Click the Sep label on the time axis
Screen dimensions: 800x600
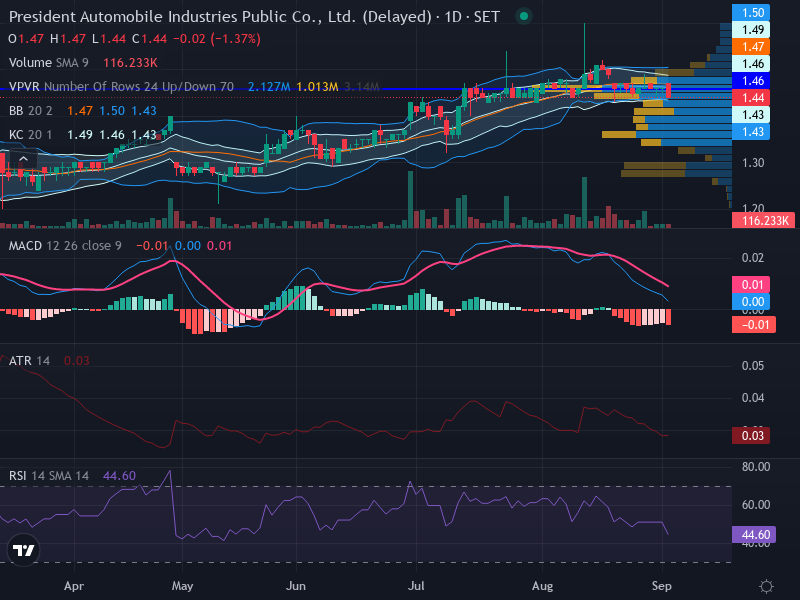click(x=662, y=586)
